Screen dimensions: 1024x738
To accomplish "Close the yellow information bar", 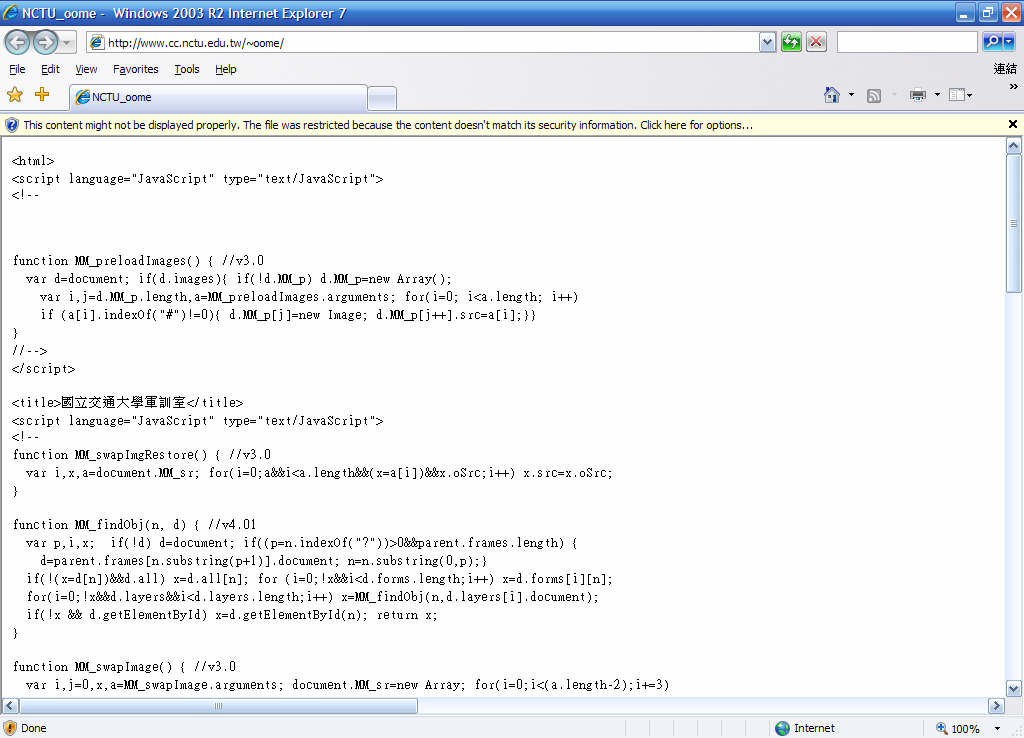I will click(x=1012, y=125).
